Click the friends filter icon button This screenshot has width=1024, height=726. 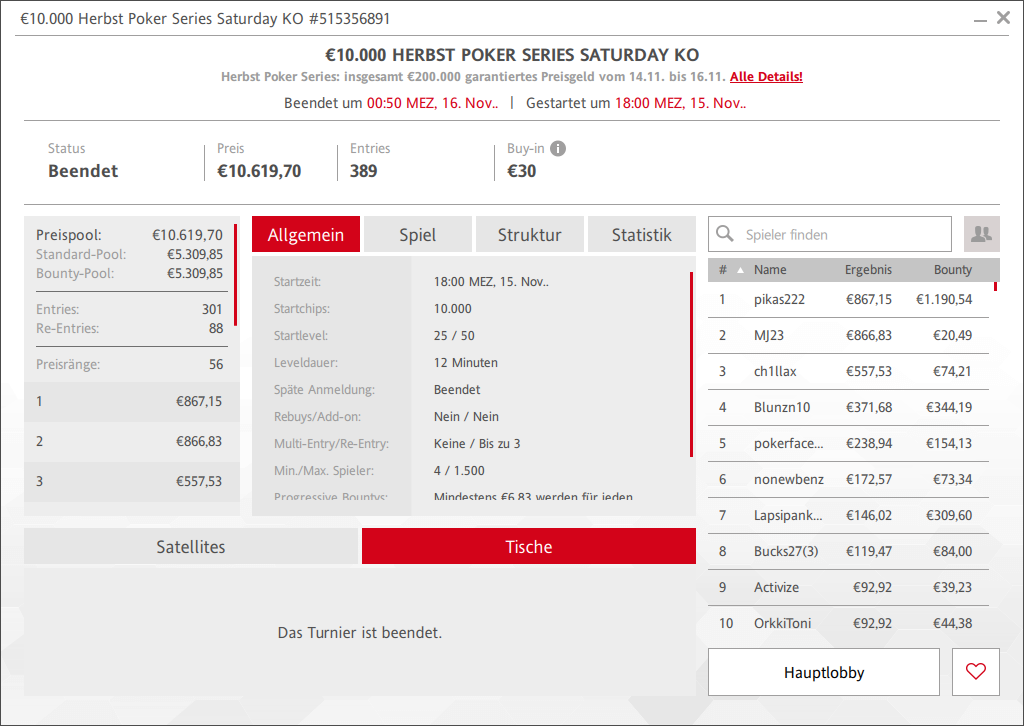[981, 234]
